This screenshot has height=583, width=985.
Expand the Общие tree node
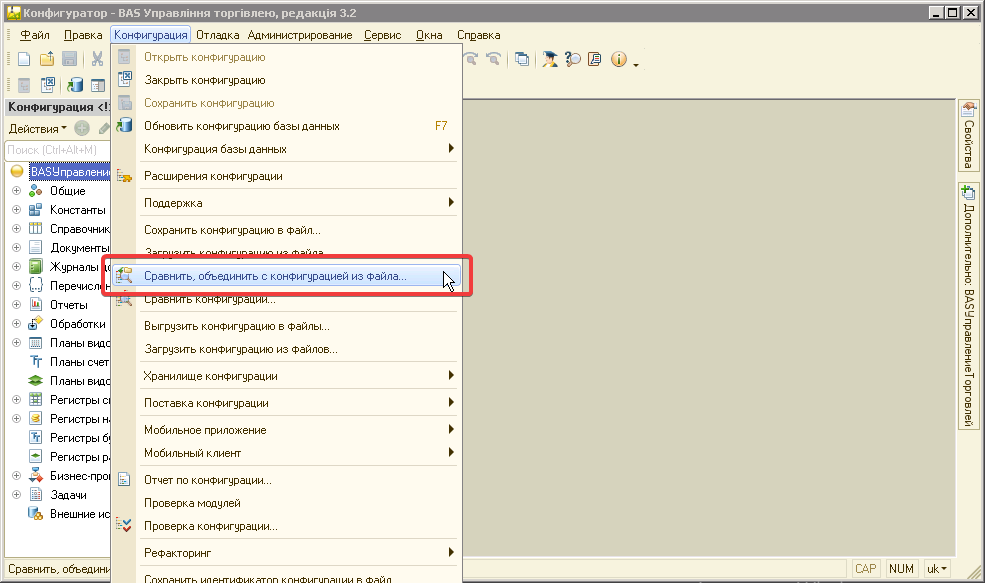coord(16,191)
